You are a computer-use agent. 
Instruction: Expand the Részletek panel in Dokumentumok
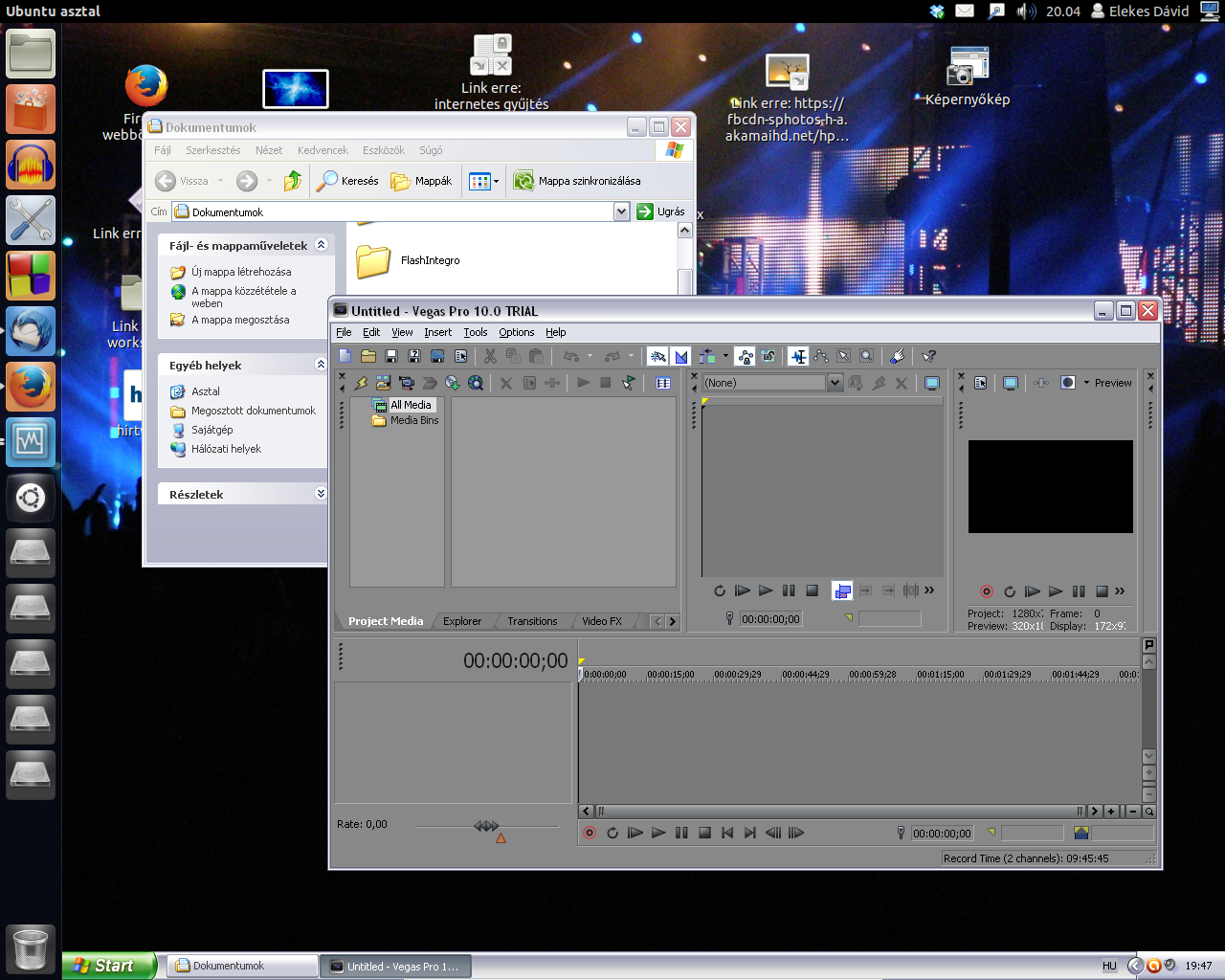(x=321, y=494)
